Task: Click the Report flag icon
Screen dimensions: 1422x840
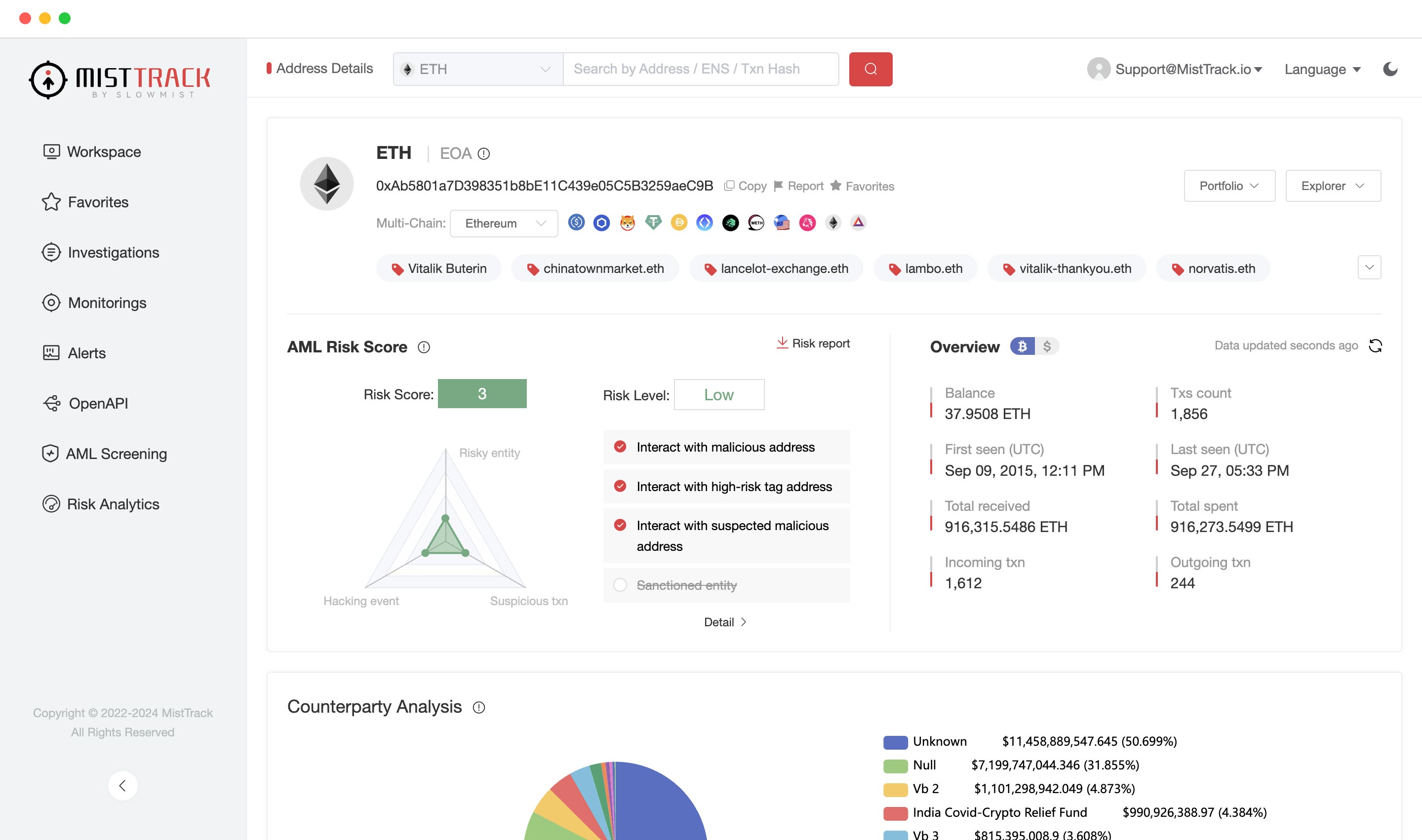Action: coord(779,186)
